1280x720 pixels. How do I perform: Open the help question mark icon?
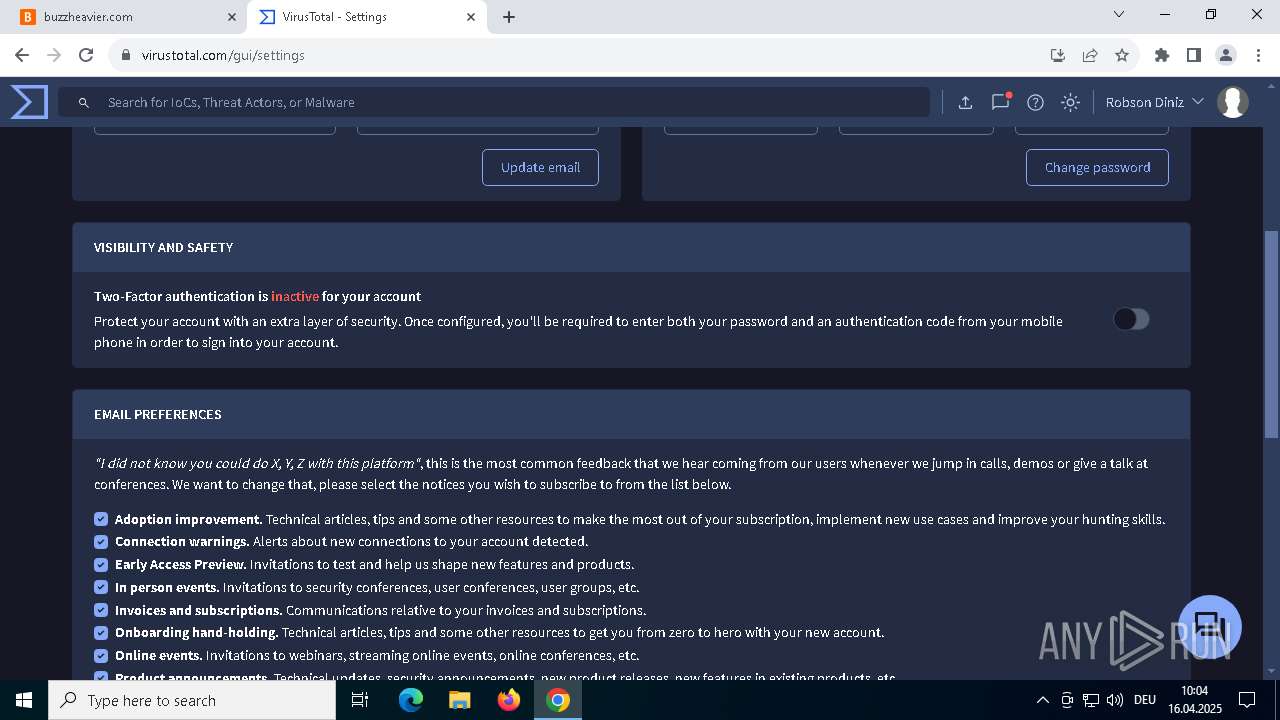pos(1035,102)
